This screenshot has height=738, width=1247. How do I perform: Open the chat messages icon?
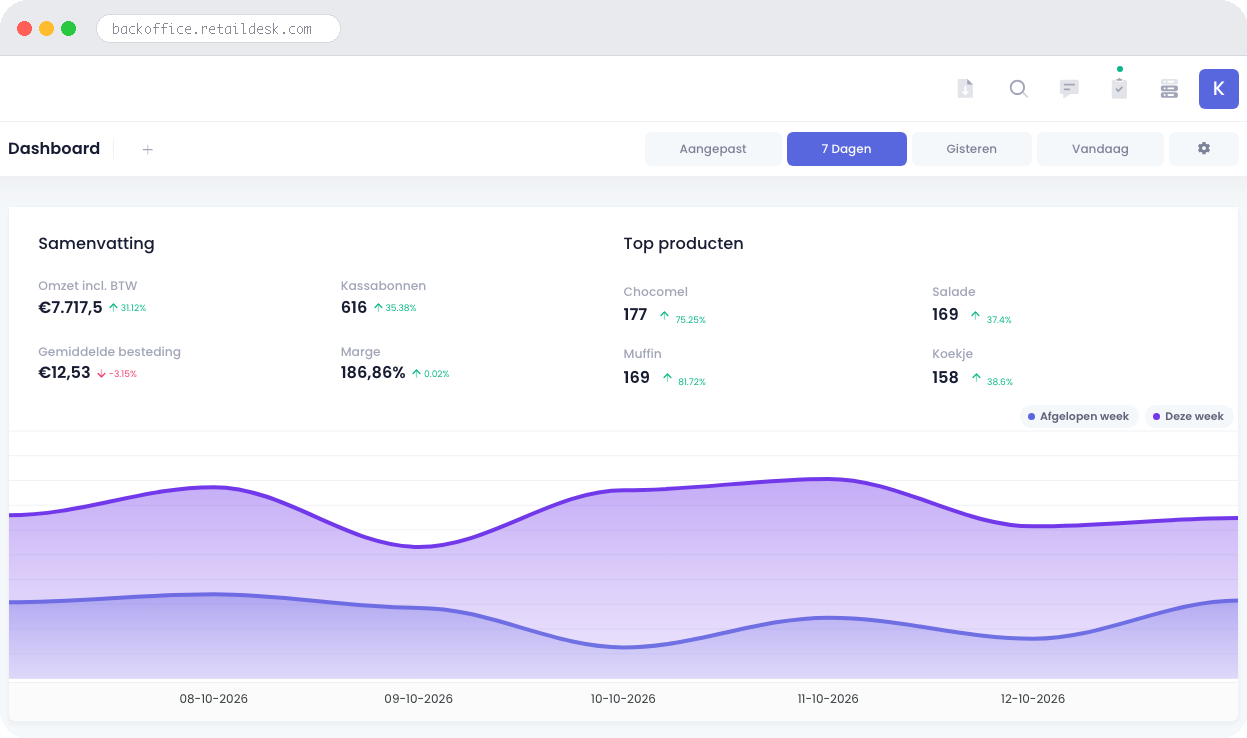(1069, 89)
